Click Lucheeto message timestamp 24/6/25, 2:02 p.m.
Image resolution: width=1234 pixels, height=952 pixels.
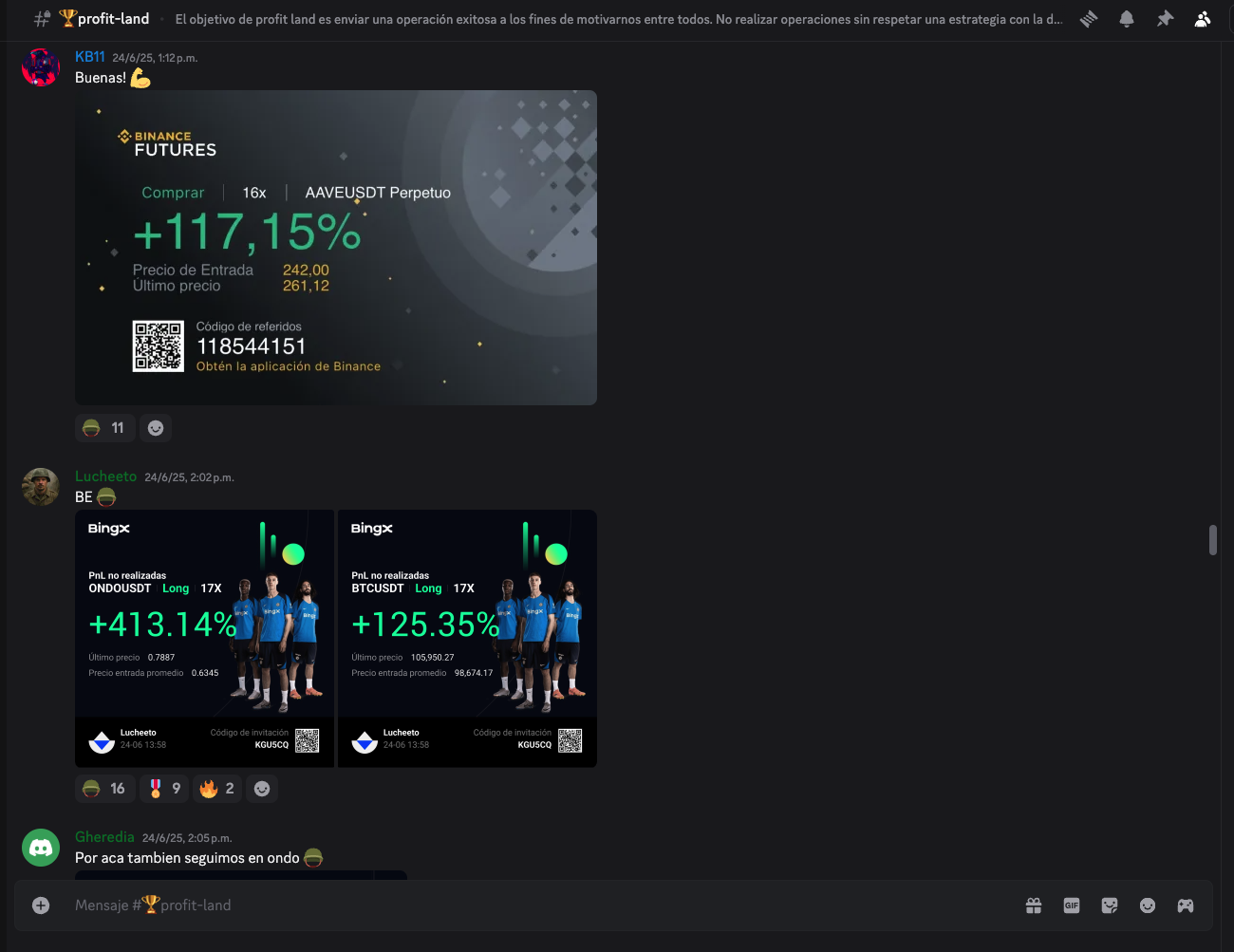[x=189, y=477]
